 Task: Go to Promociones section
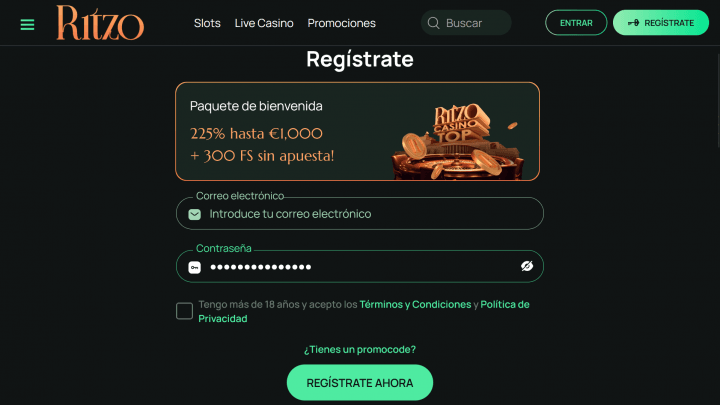[342, 23]
